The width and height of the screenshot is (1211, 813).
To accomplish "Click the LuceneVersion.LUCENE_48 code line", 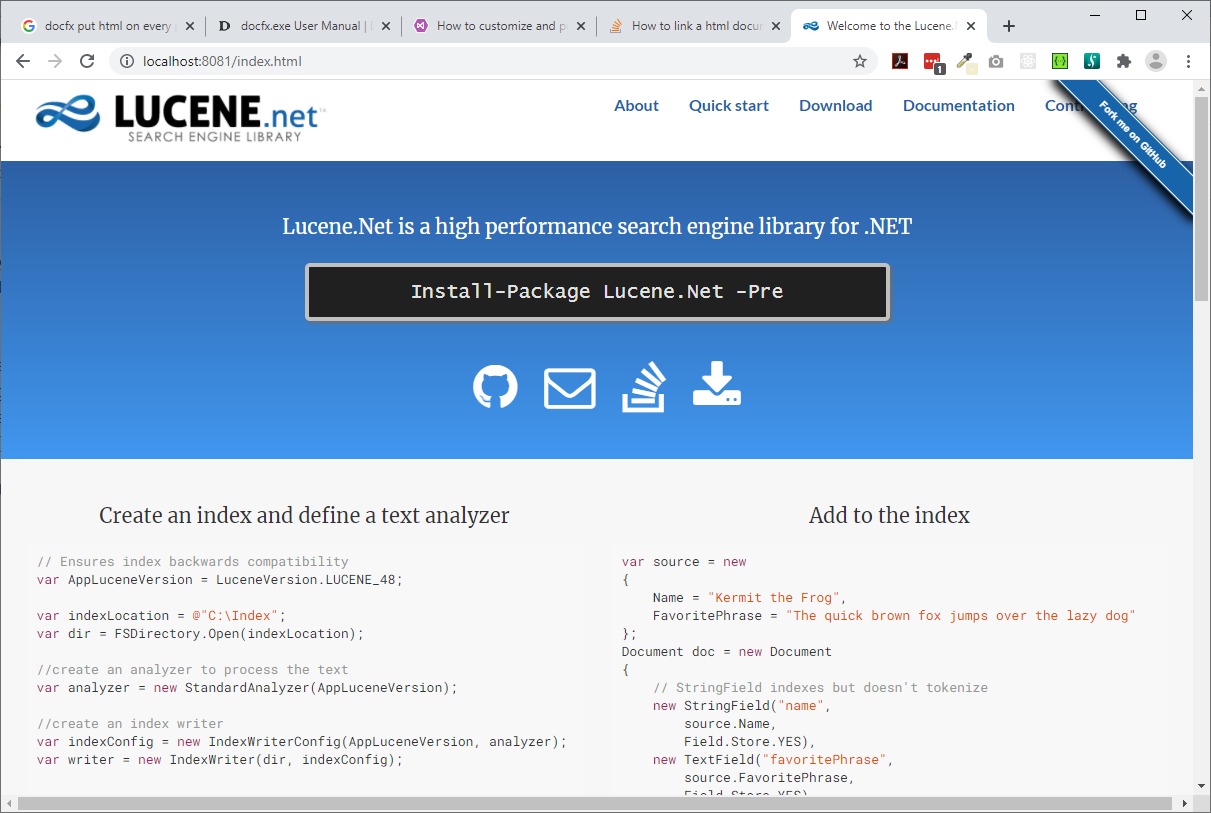I will 220,580.
